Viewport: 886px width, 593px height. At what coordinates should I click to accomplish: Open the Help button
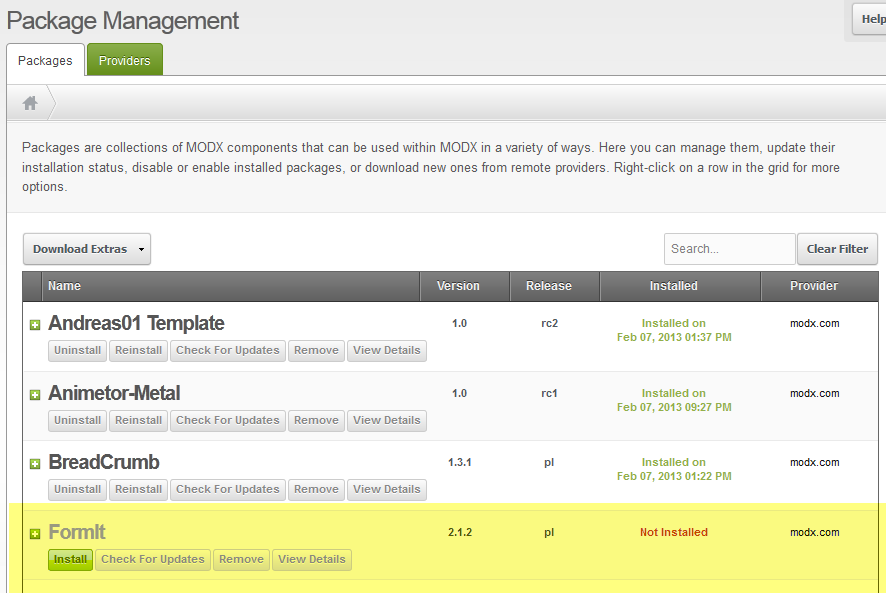coord(871,19)
